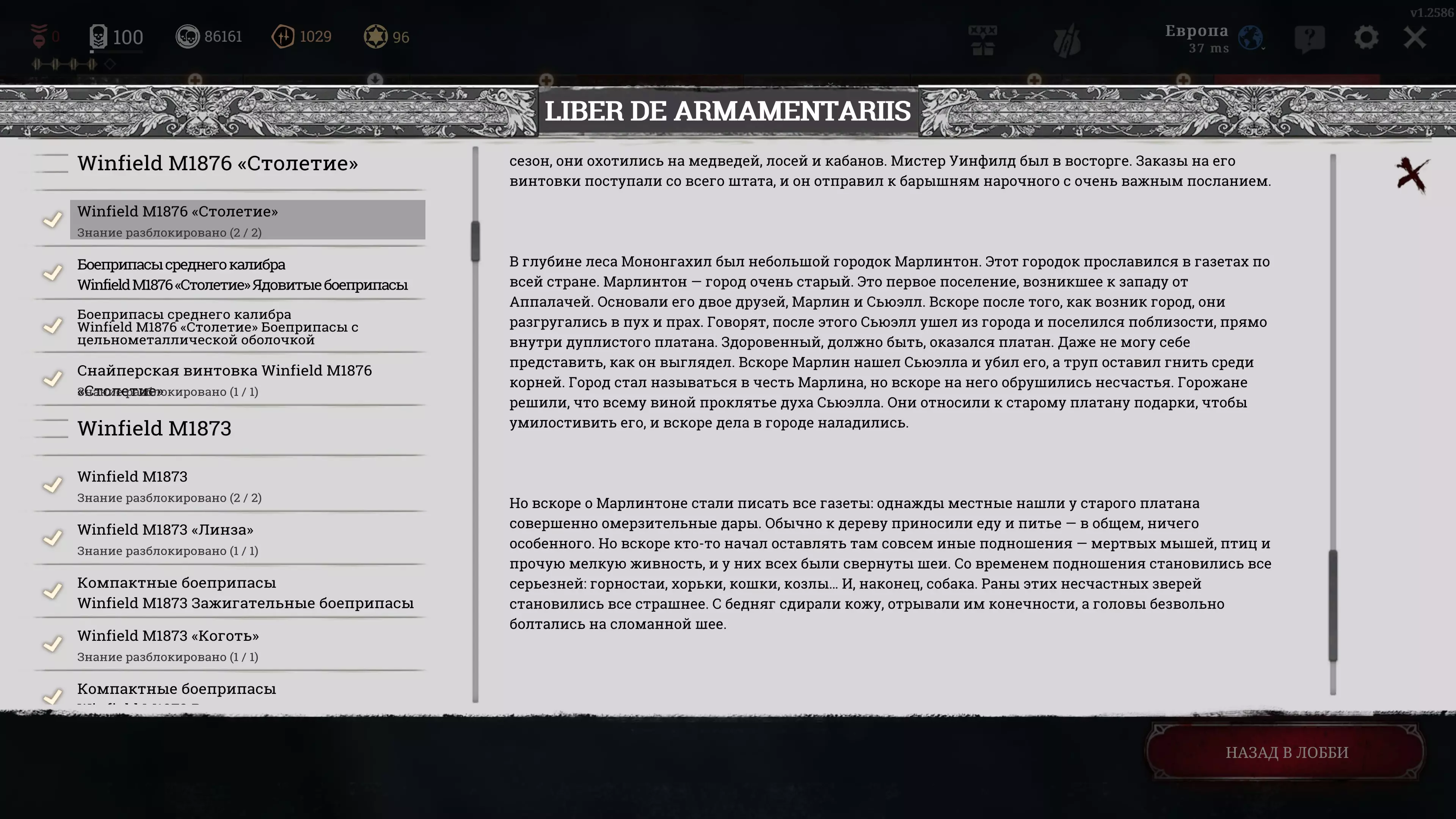Open the Европа server region dropdown
Screen dimensions: 1456x819
1197,31
